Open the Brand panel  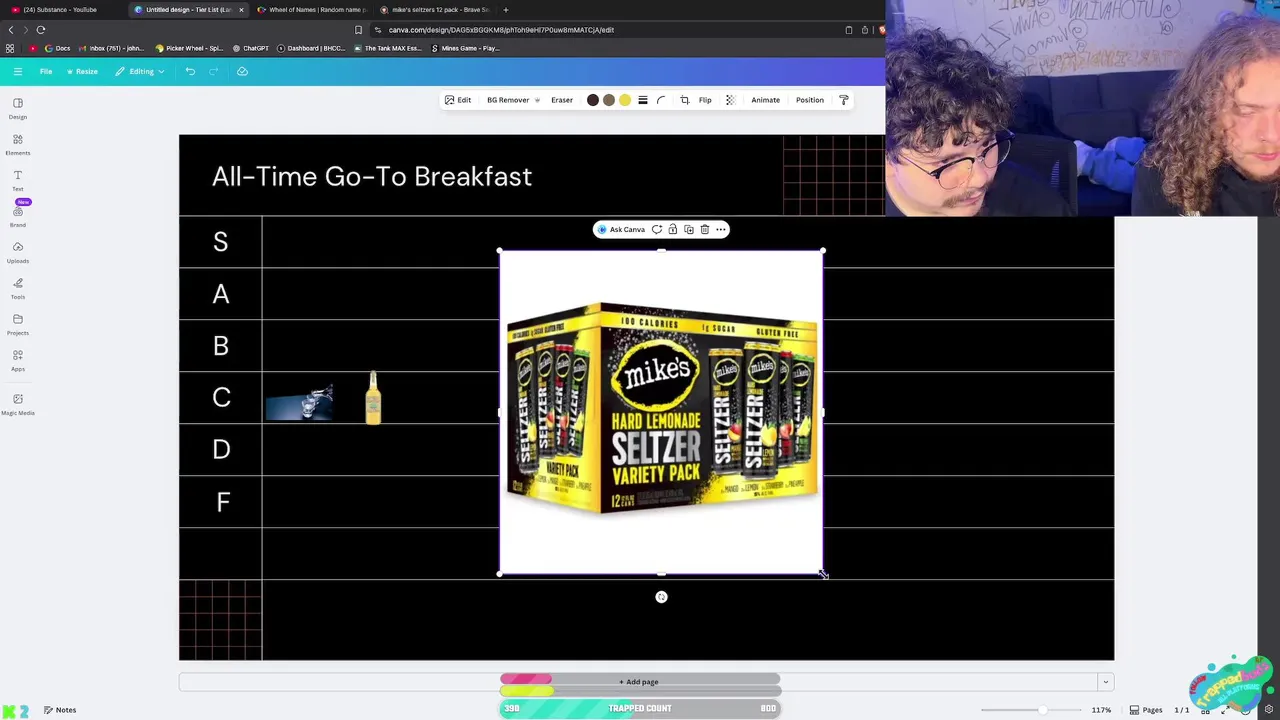(x=18, y=216)
